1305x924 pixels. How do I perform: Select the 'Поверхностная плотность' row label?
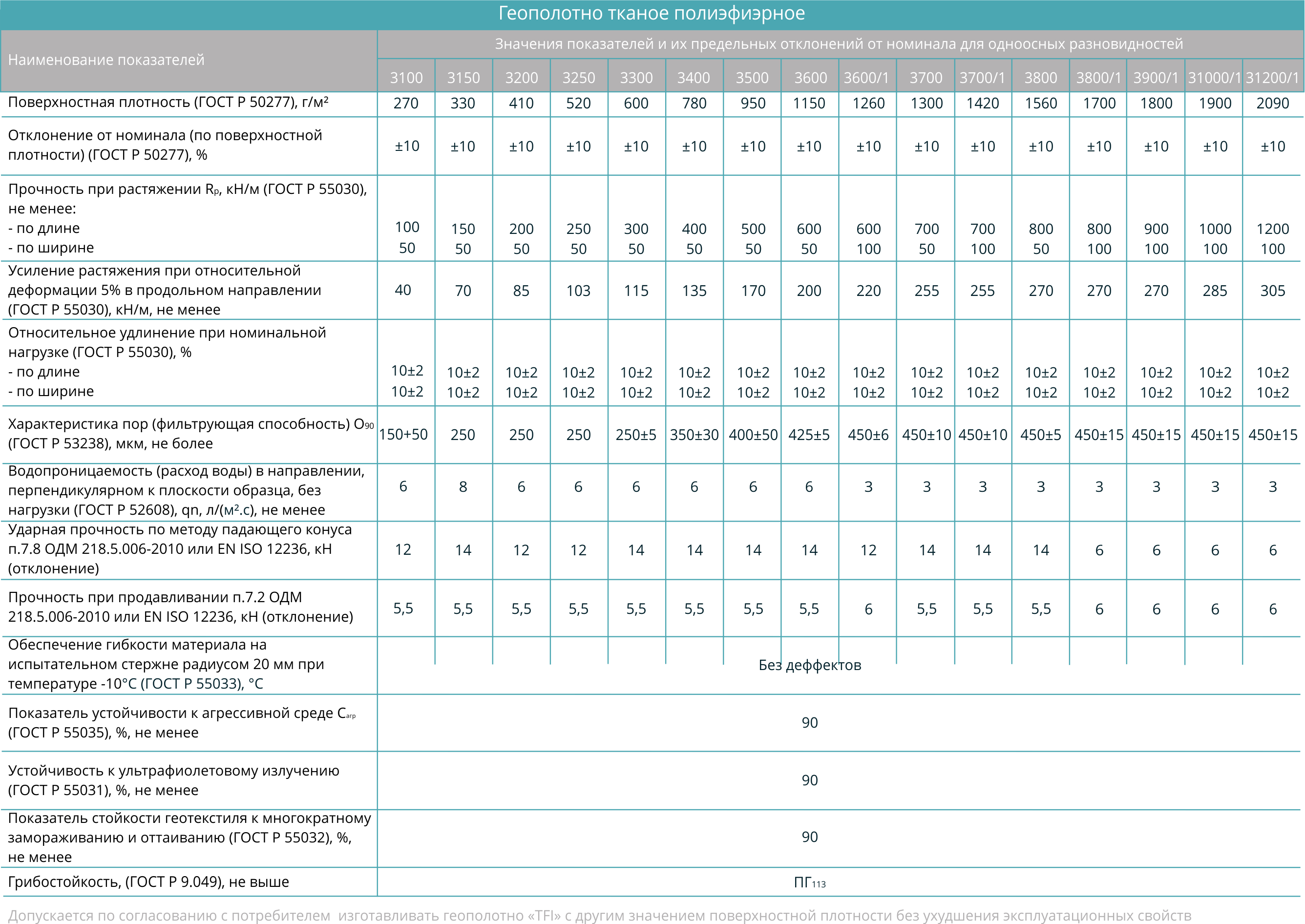click(x=168, y=103)
